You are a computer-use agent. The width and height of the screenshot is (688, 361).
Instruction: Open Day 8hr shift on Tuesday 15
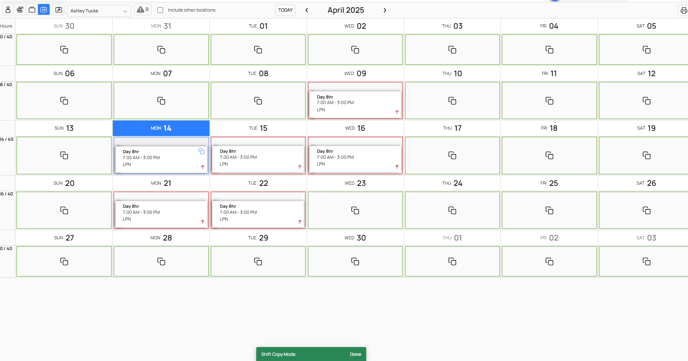click(258, 158)
